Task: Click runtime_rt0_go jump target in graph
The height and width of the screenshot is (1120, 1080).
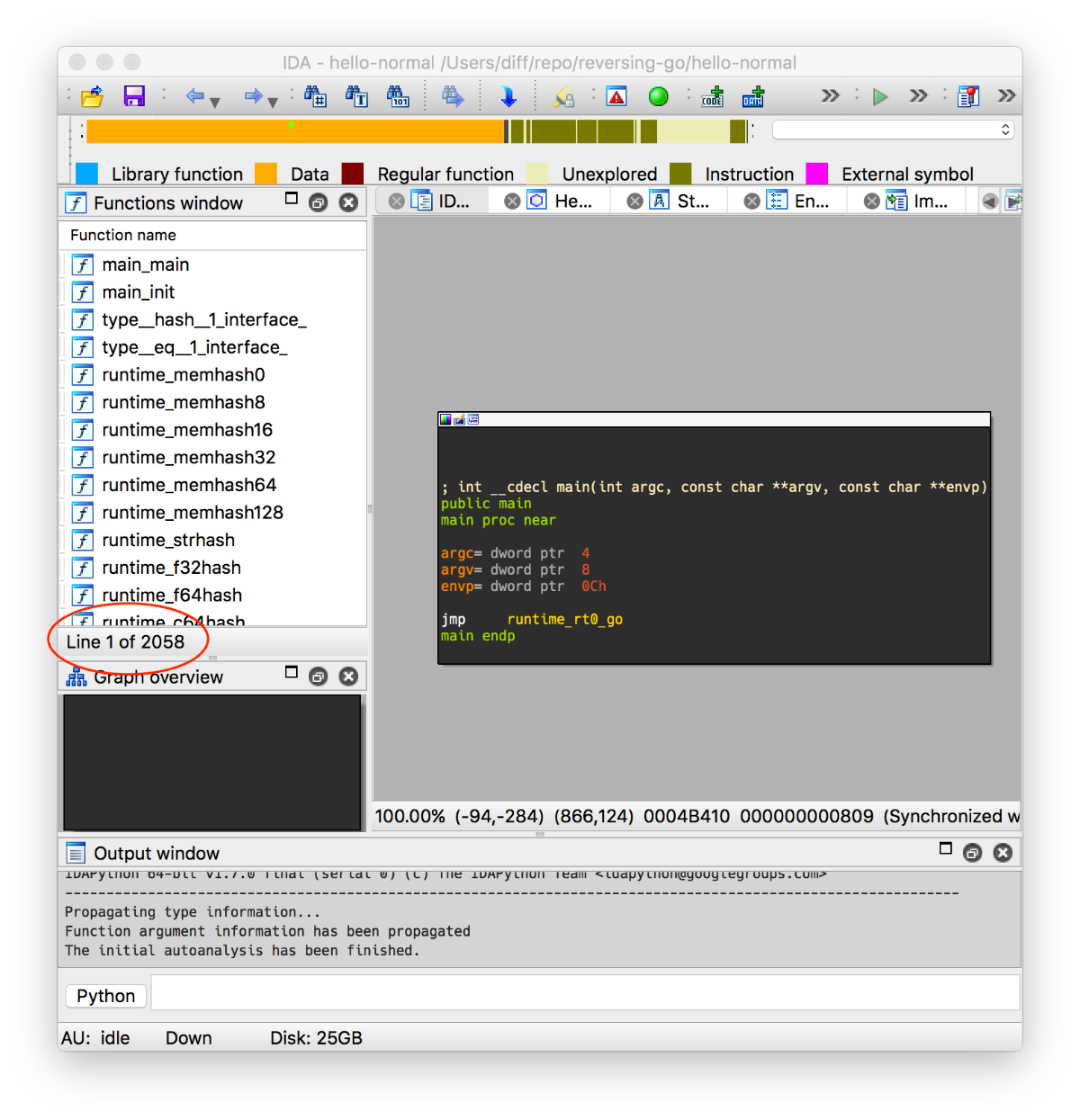Action: click(565, 619)
